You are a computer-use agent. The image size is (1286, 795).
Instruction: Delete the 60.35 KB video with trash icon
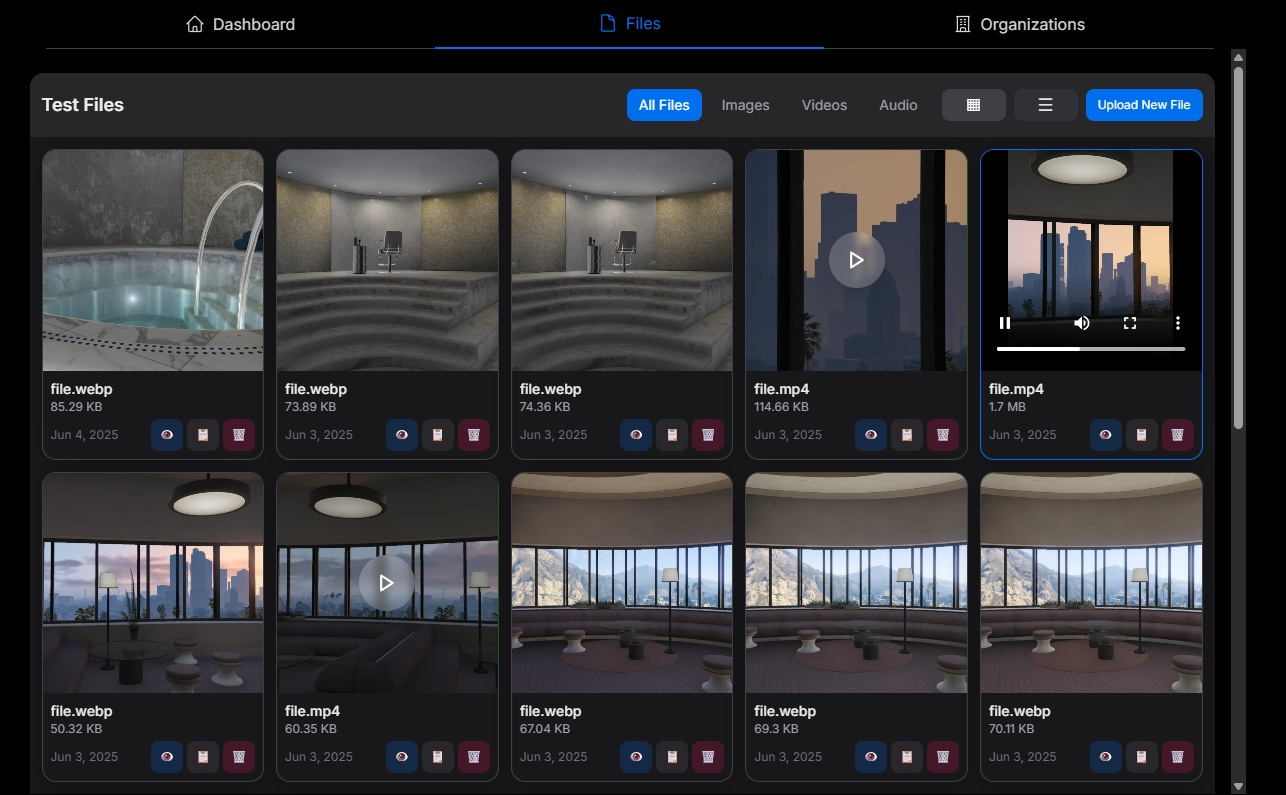click(474, 757)
